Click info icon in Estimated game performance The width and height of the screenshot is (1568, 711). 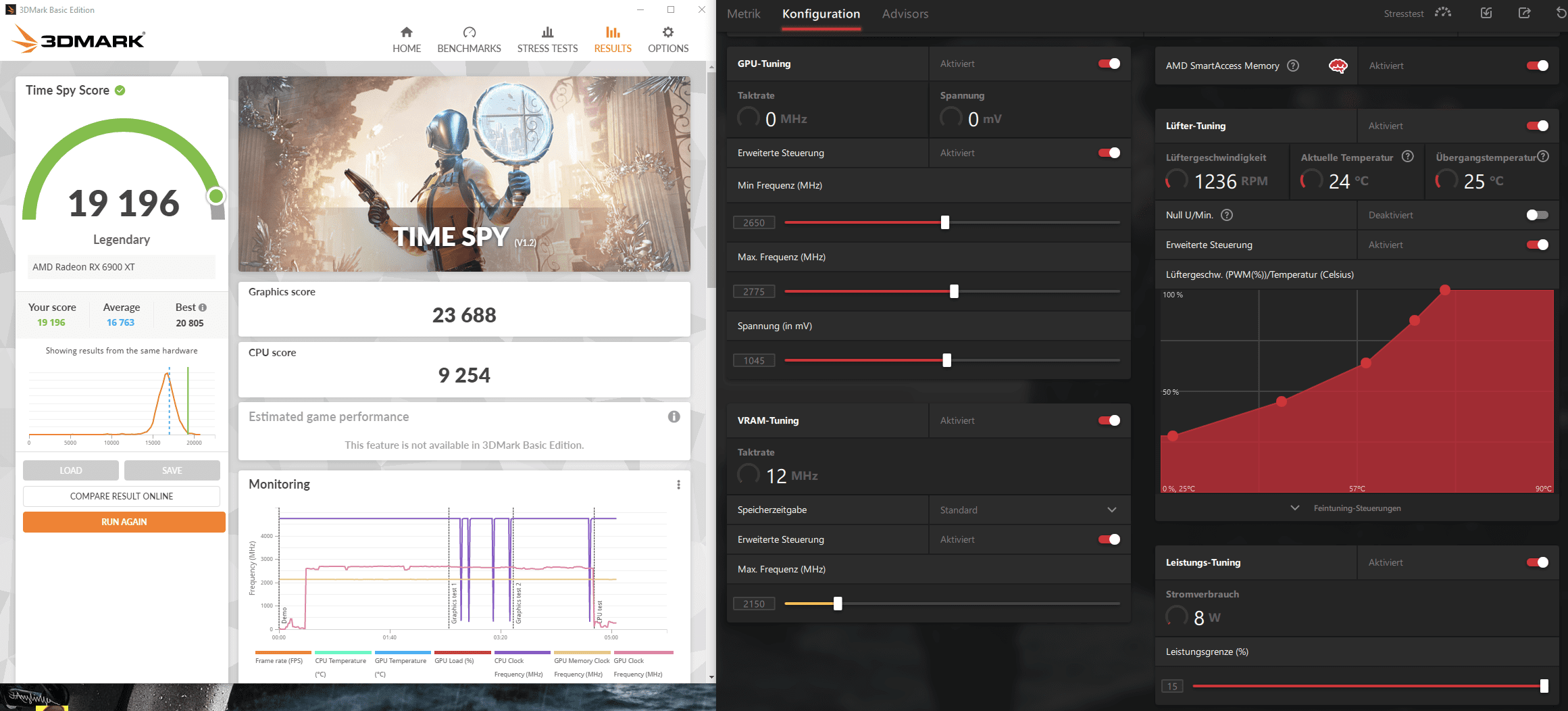point(674,416)
